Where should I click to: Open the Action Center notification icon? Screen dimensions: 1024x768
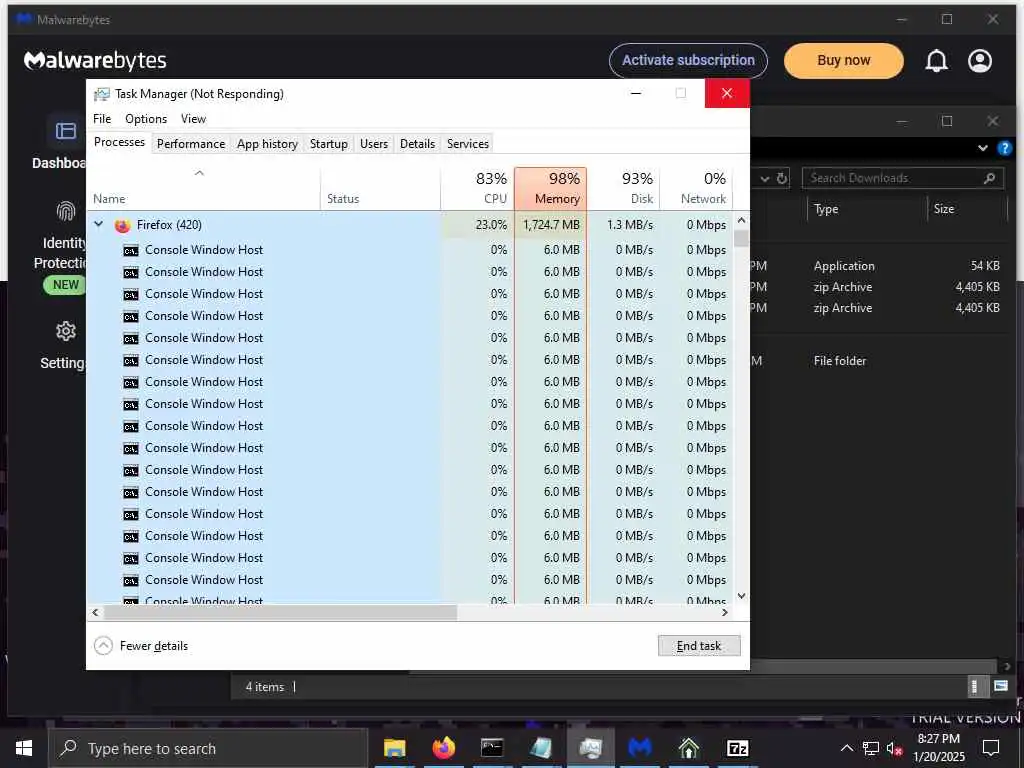(x=991, y=748)
